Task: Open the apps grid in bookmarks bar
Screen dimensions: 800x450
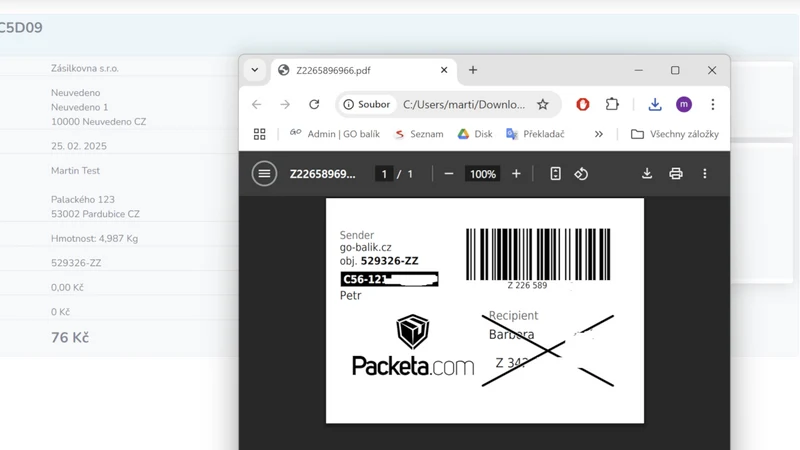Action: [260, 134]
